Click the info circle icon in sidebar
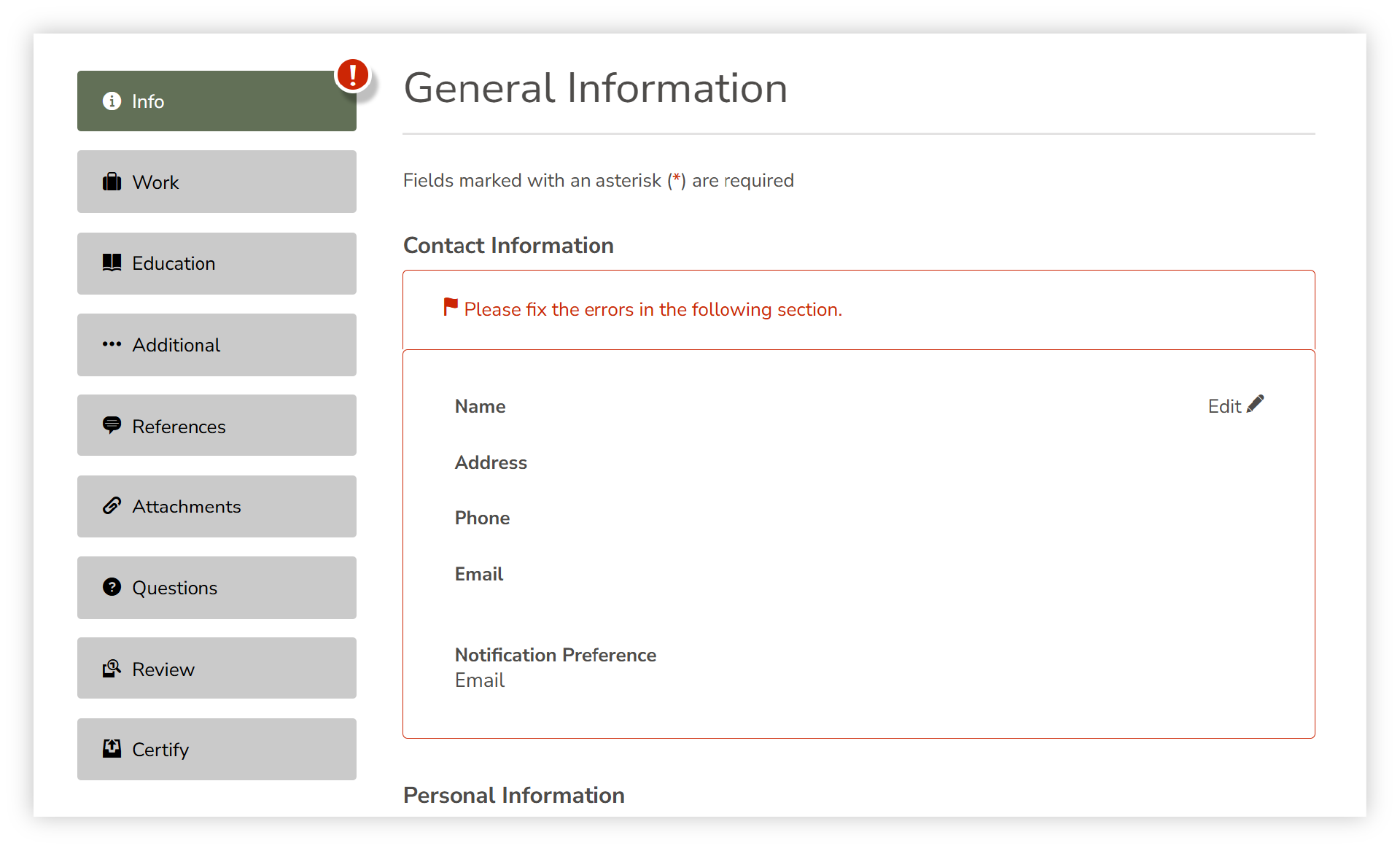 pos(112,101)
